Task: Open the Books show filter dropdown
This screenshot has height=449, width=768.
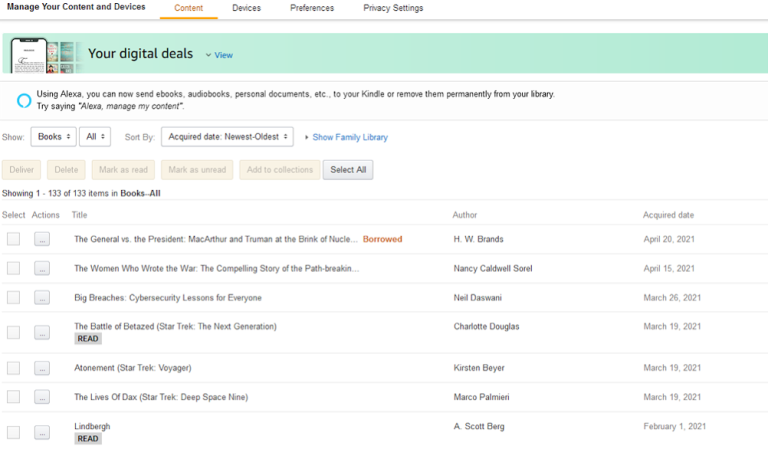Action: tap(53, 137)
